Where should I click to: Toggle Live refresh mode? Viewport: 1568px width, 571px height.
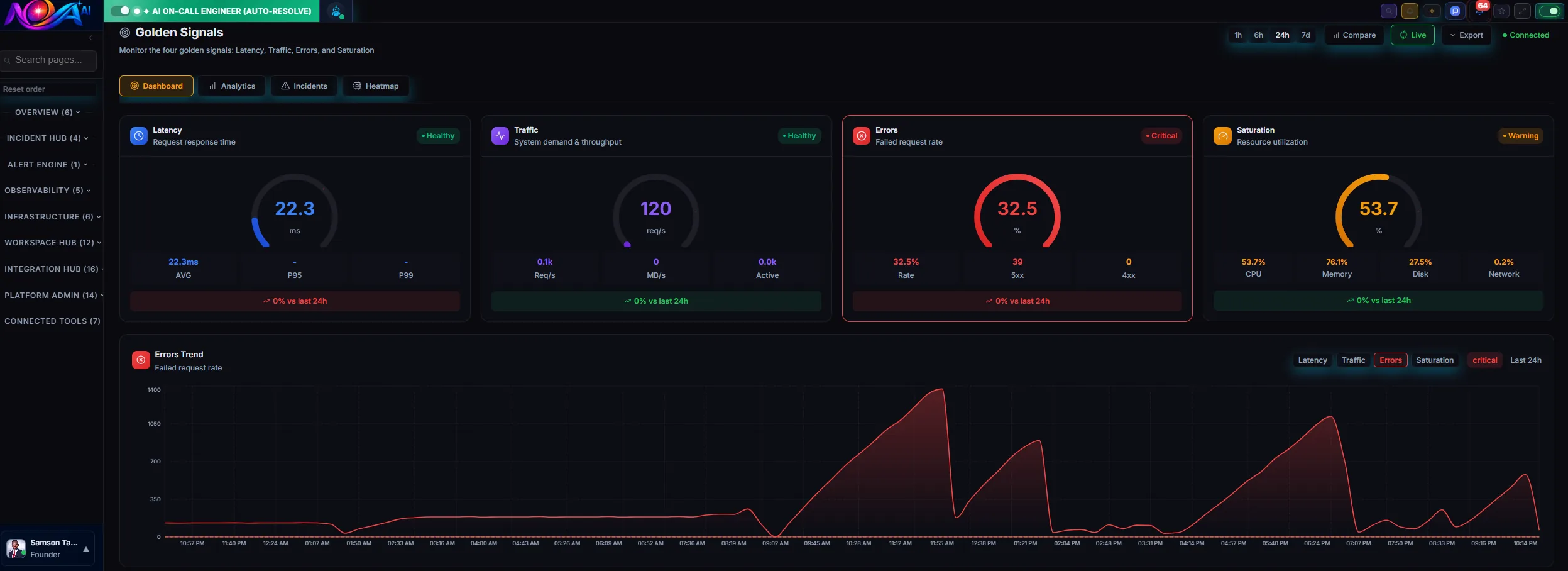coord(1412,35)
